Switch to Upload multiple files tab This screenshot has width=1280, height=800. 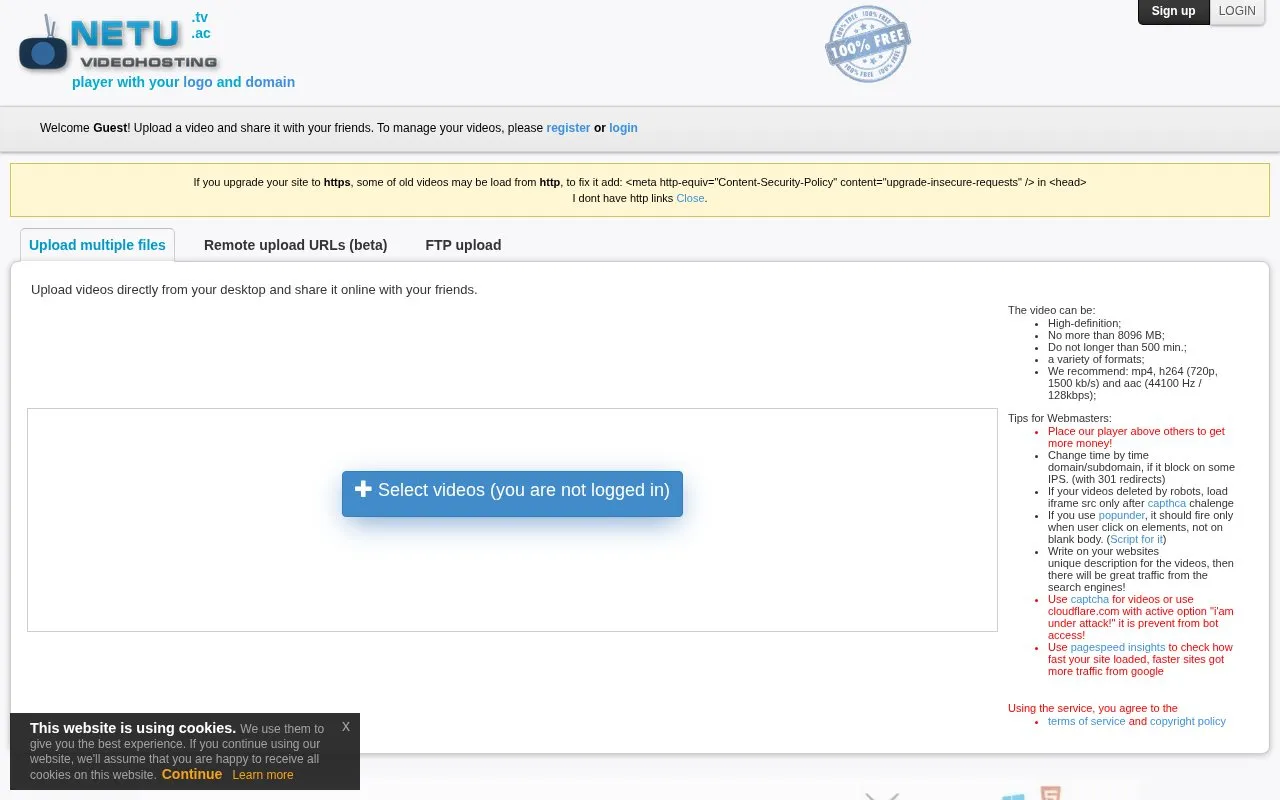97,245
